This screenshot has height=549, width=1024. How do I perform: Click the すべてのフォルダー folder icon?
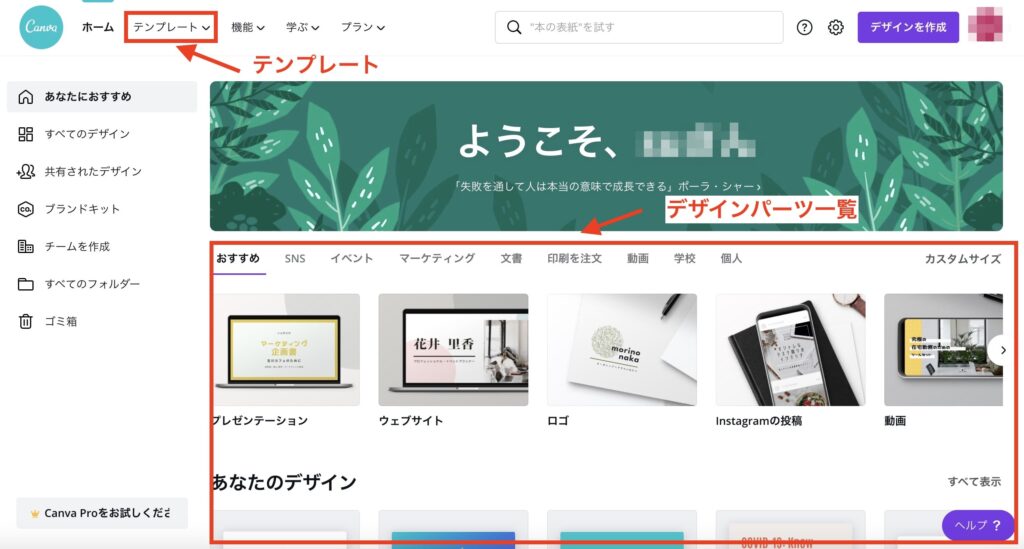point(25,284)
